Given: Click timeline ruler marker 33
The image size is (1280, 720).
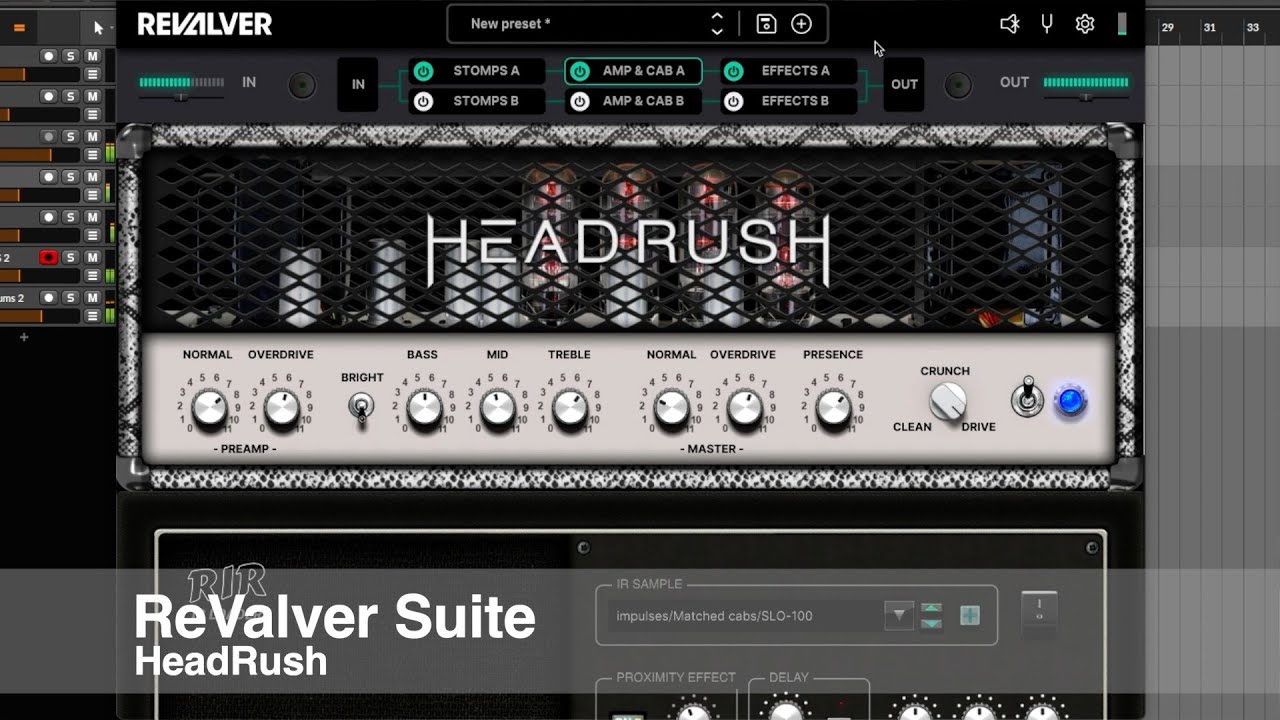Looking at the screenshot, I should (1253, 28).
